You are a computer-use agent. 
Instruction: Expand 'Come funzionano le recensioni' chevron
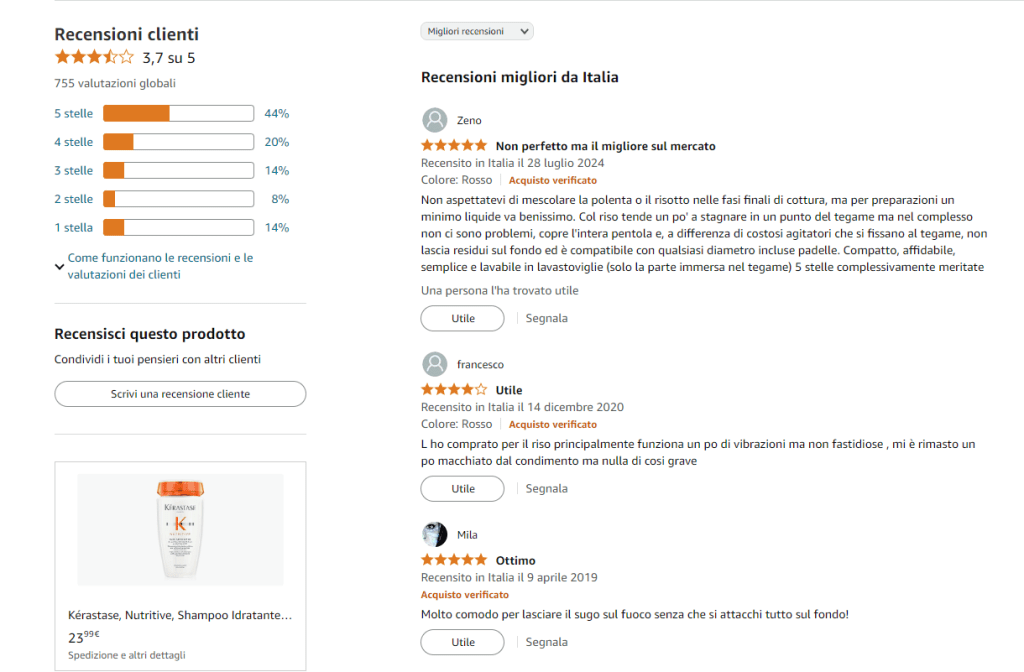[x=60, y=266]
